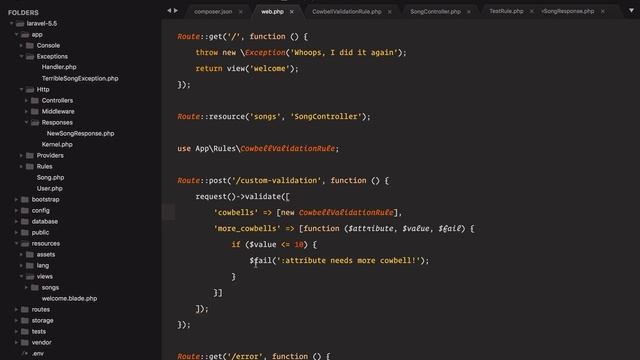This screenshot has height=360, width=640.
Task: Click the highlighted gutter on cowbells line
Action: [x=169, y=212]
